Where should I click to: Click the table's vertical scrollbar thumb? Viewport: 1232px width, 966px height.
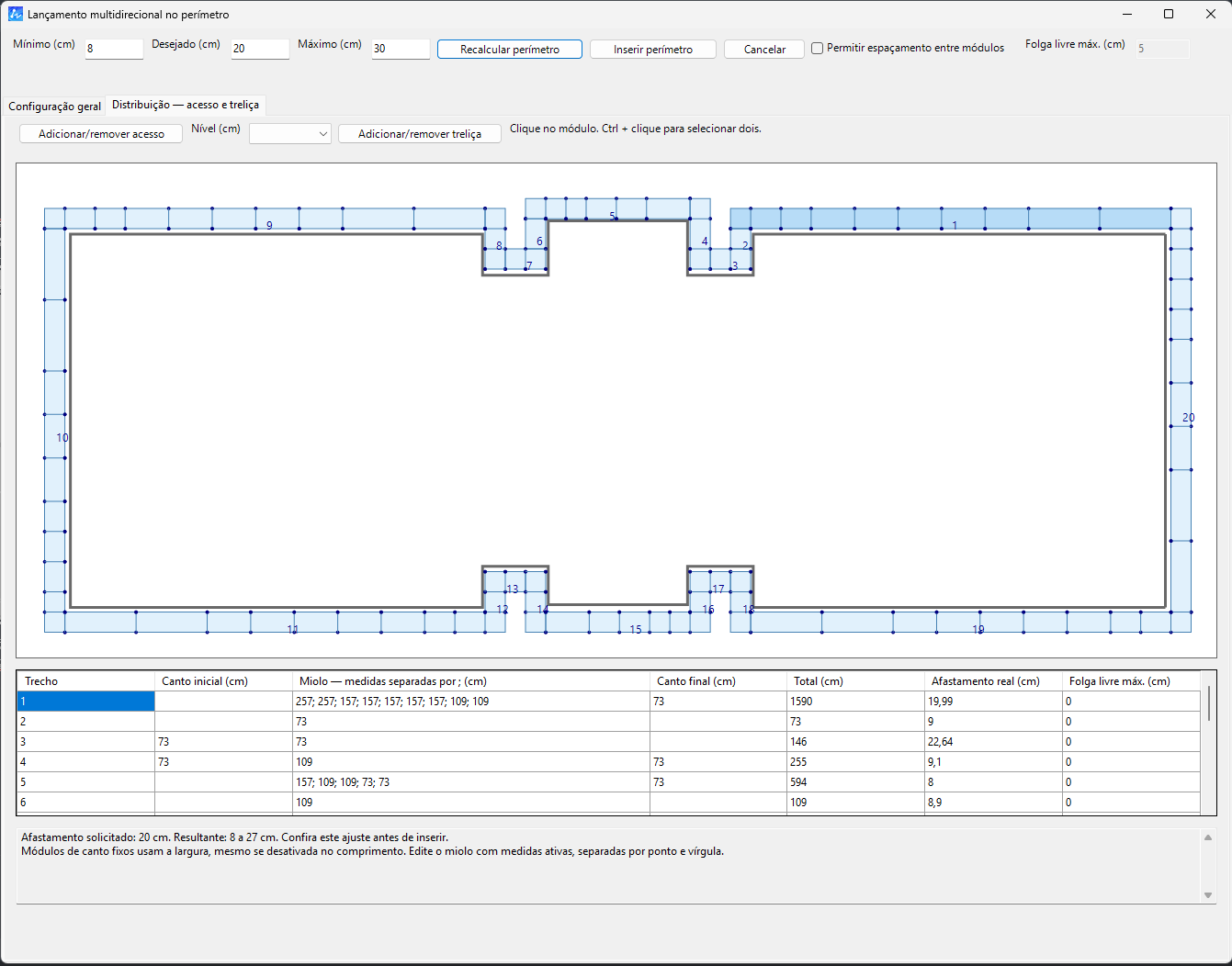[x=1209, y=703]
